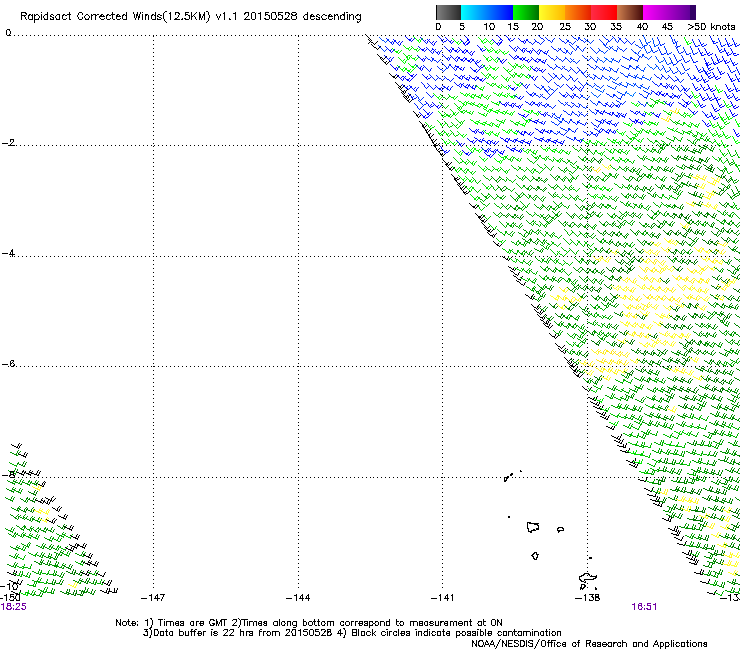Click the 'NOAA/NESDIS/Office of Research and Applications' credit
The image size is (740, 650).
click(x=589, y=644)
